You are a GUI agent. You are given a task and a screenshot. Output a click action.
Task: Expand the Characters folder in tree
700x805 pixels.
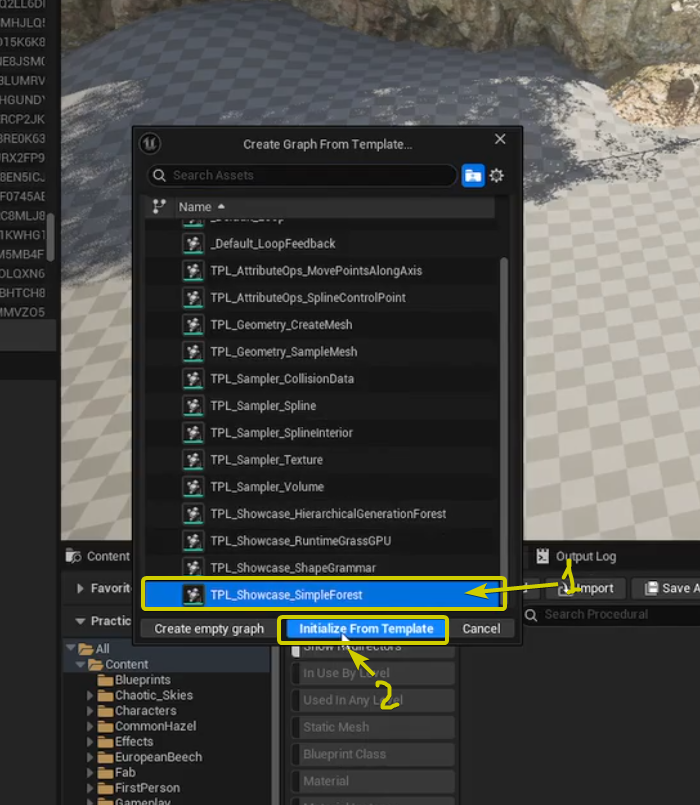(90, 711)
